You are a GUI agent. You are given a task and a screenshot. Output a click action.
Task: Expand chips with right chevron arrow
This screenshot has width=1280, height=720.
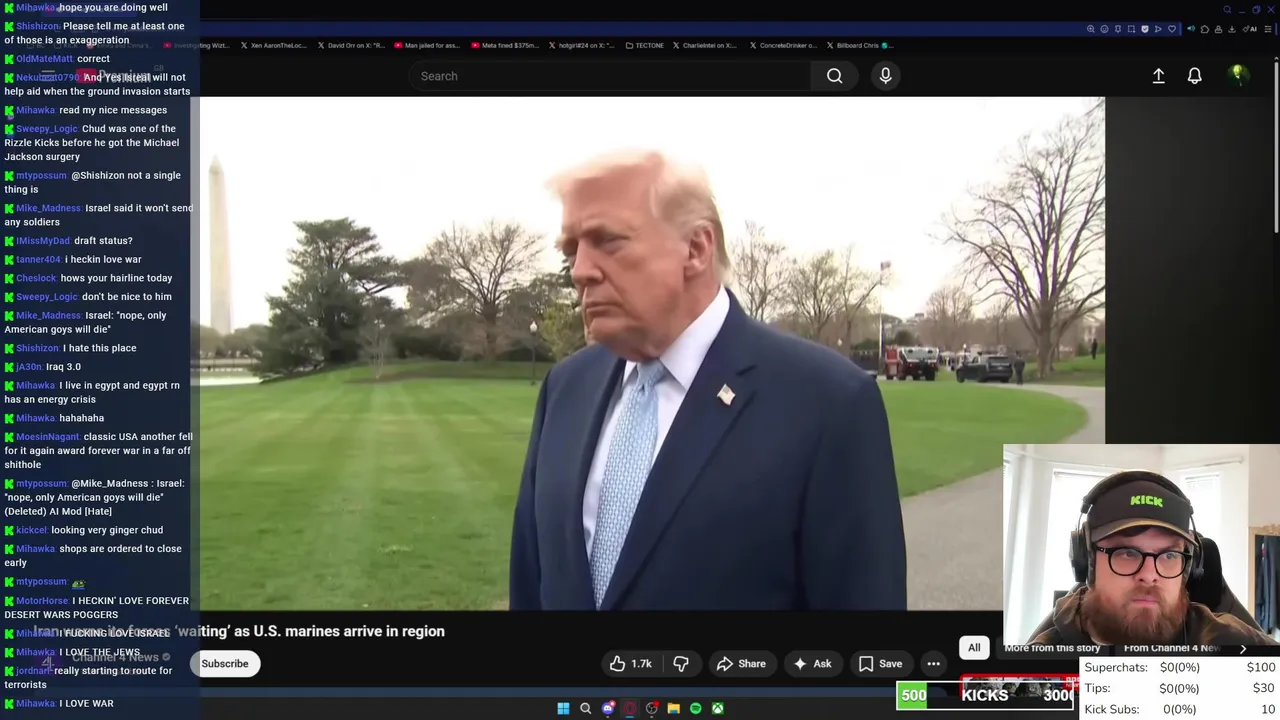pos(1243,648)
